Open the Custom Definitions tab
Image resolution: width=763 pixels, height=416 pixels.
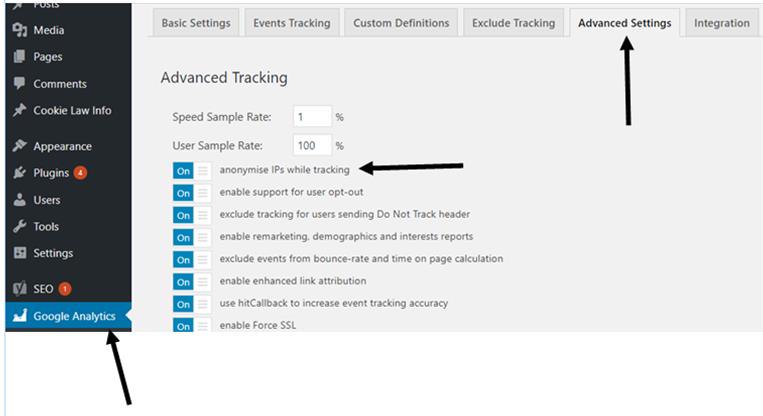pos(401,23)
